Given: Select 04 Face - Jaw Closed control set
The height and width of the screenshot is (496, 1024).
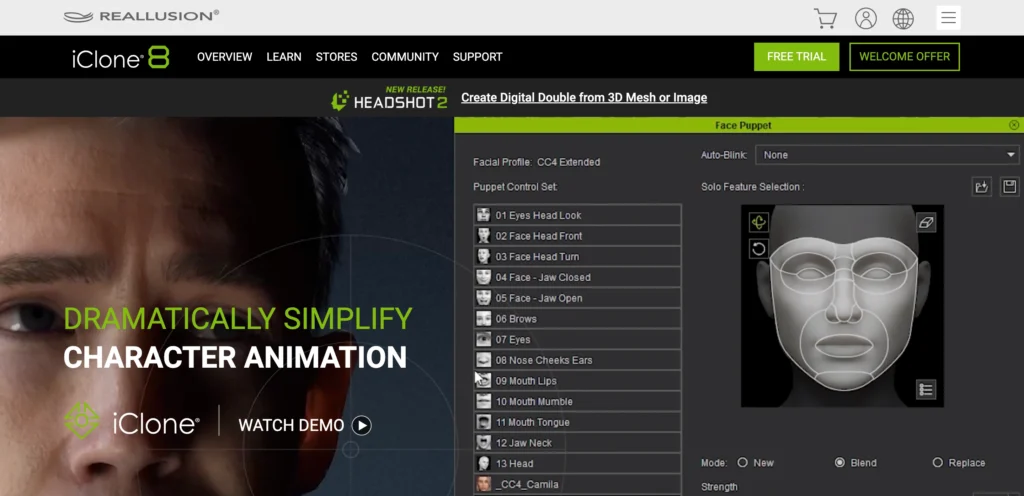Looking at the screenshot, I should pyautogui.click(x=577, y=277).
